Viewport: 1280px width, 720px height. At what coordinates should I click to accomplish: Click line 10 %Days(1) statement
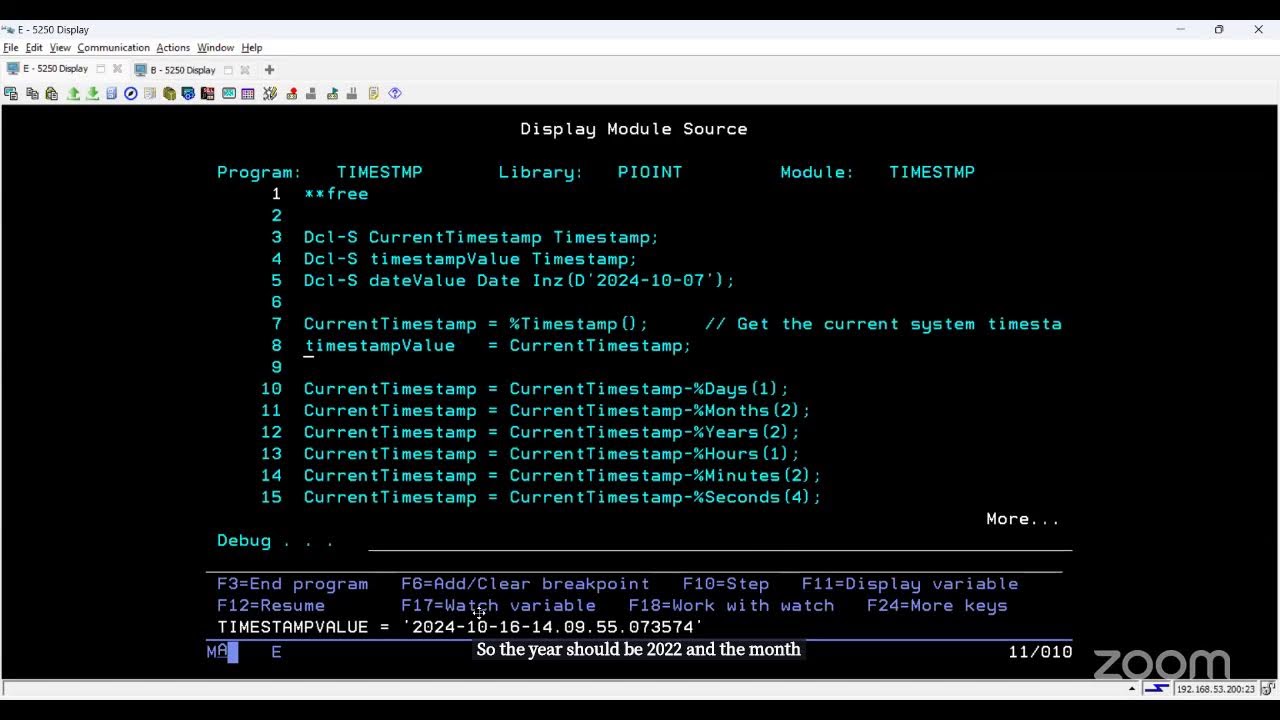546,389
